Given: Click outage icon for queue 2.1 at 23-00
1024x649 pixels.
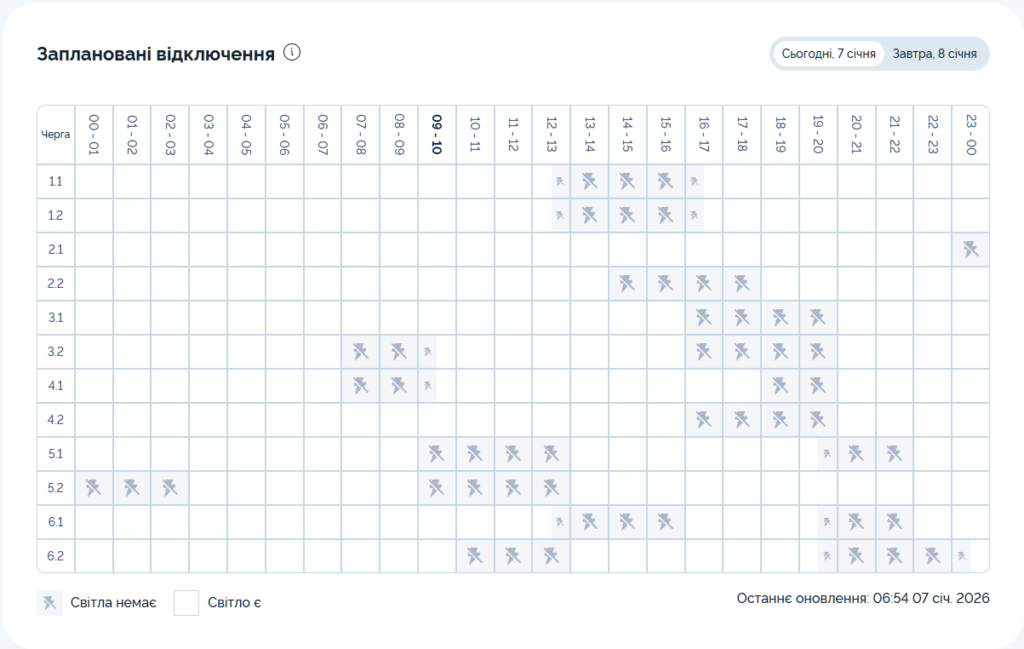Looking at the screenshot, I should tap(970, 250).
